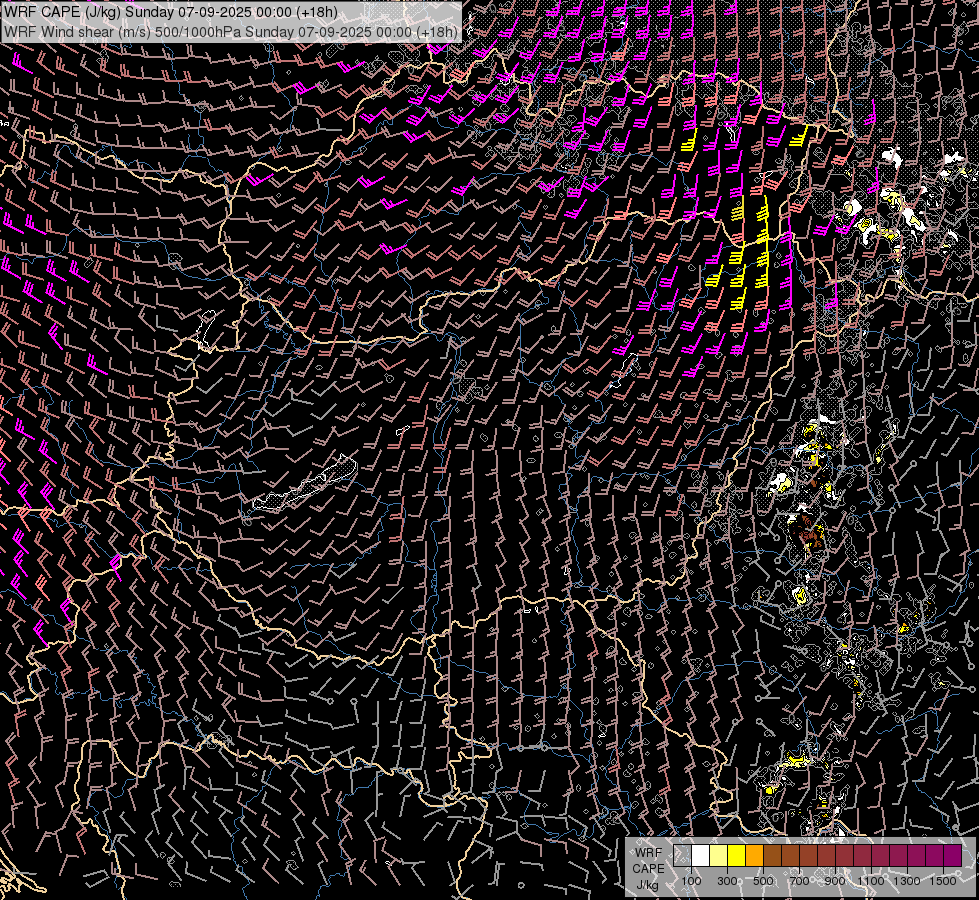Click the 1300 legend value
Viewport: 979px width, 900px height.
click(x=907, y=881)
